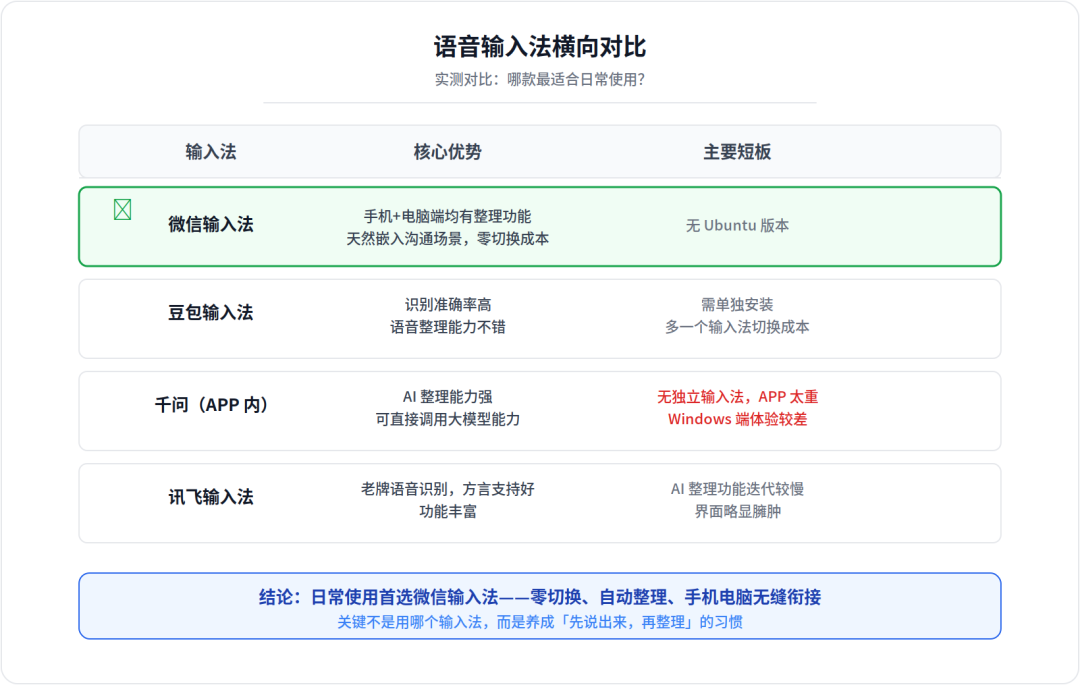1080x685 pixels.
Task: Click the text 识别准确率高
Action: [448, 304]
